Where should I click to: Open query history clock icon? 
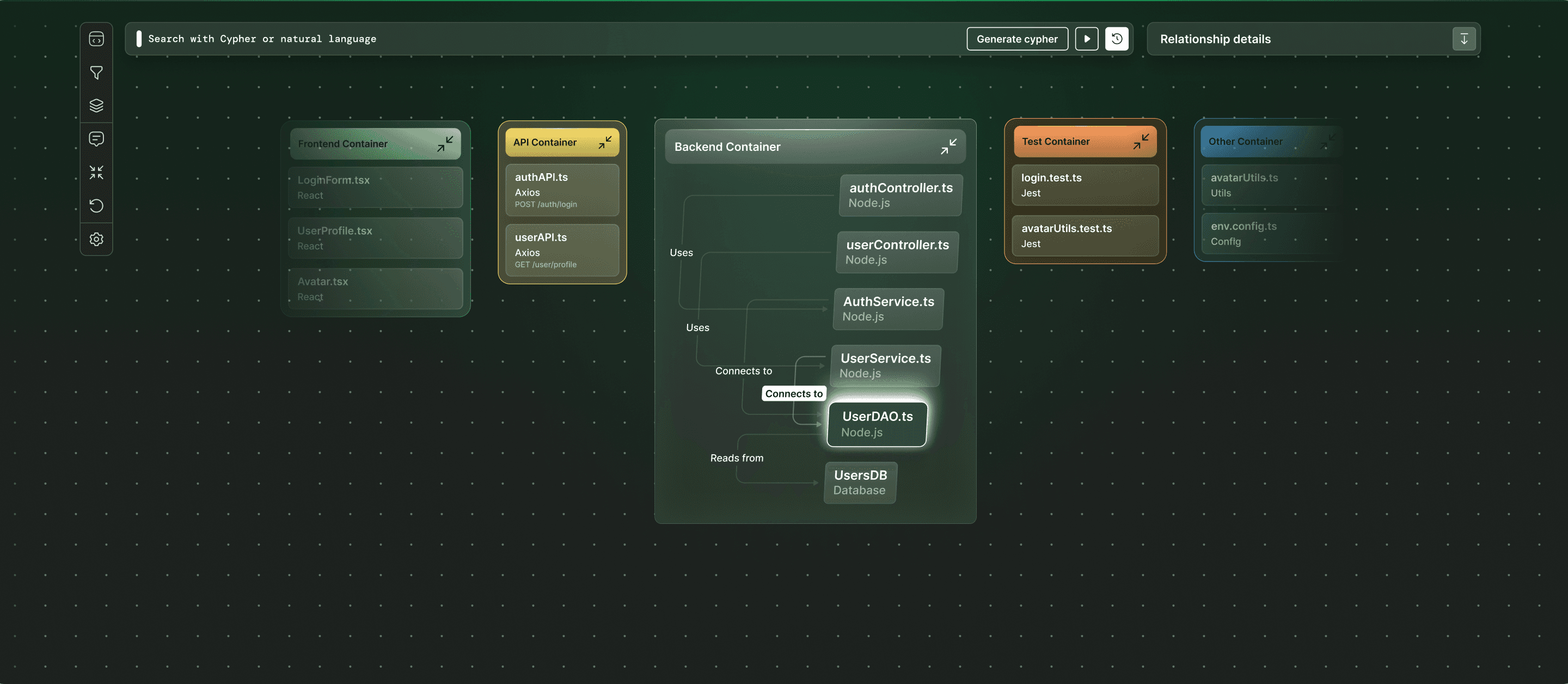[1116, 39]
